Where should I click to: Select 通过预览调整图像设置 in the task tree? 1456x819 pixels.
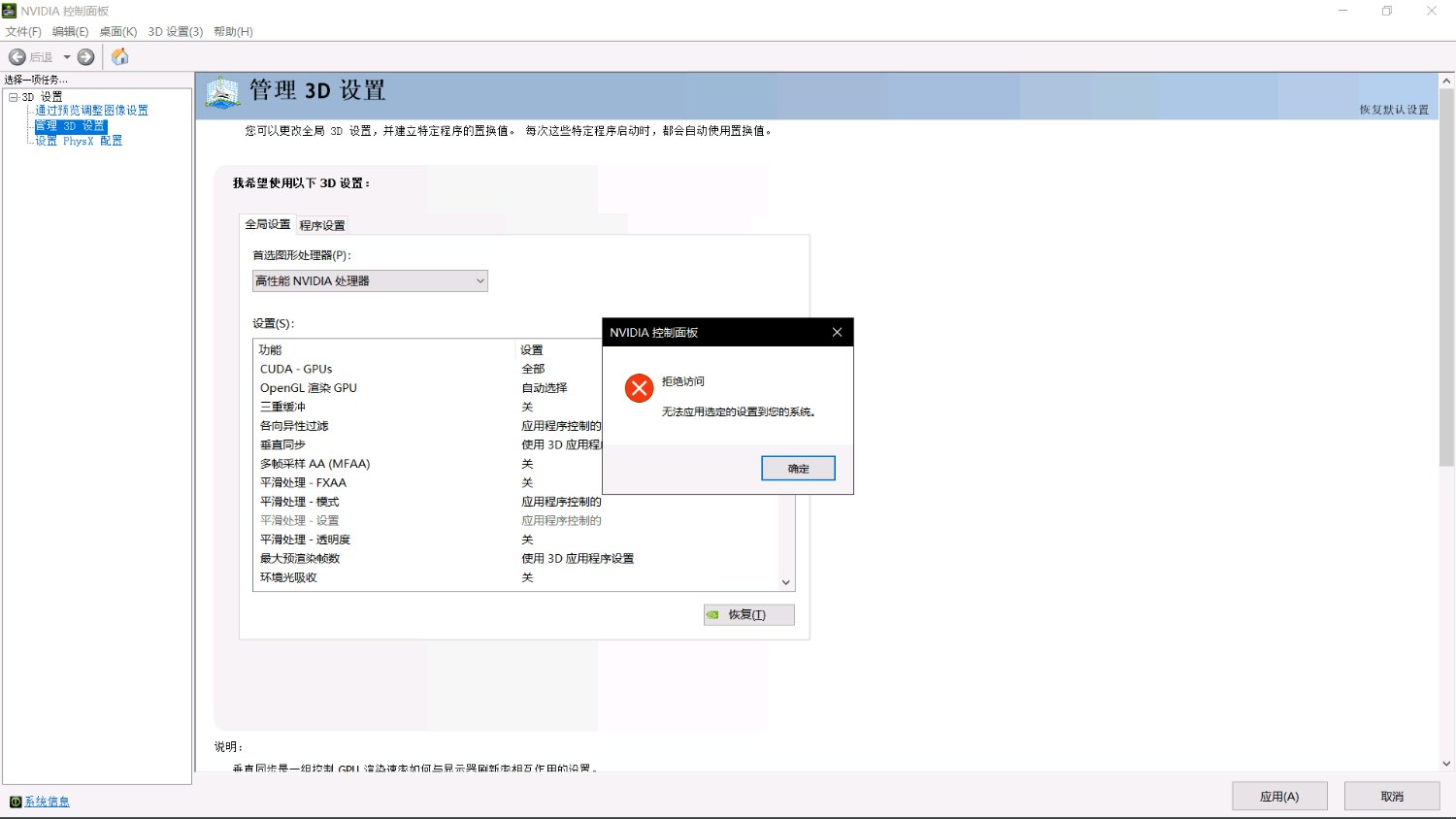point(92,111)
